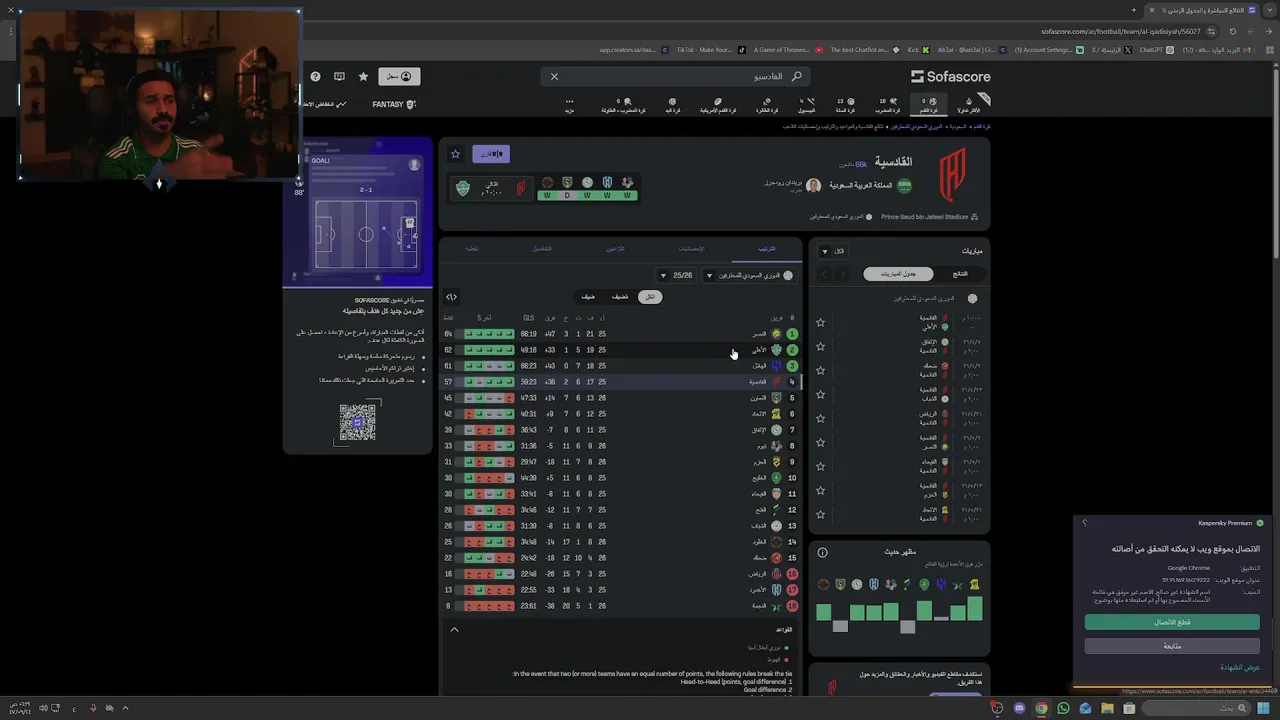This screenshot has width=1280, height=720.
Task: Switch to the الترتيب standings tab
Action: [x=766, y=248]
